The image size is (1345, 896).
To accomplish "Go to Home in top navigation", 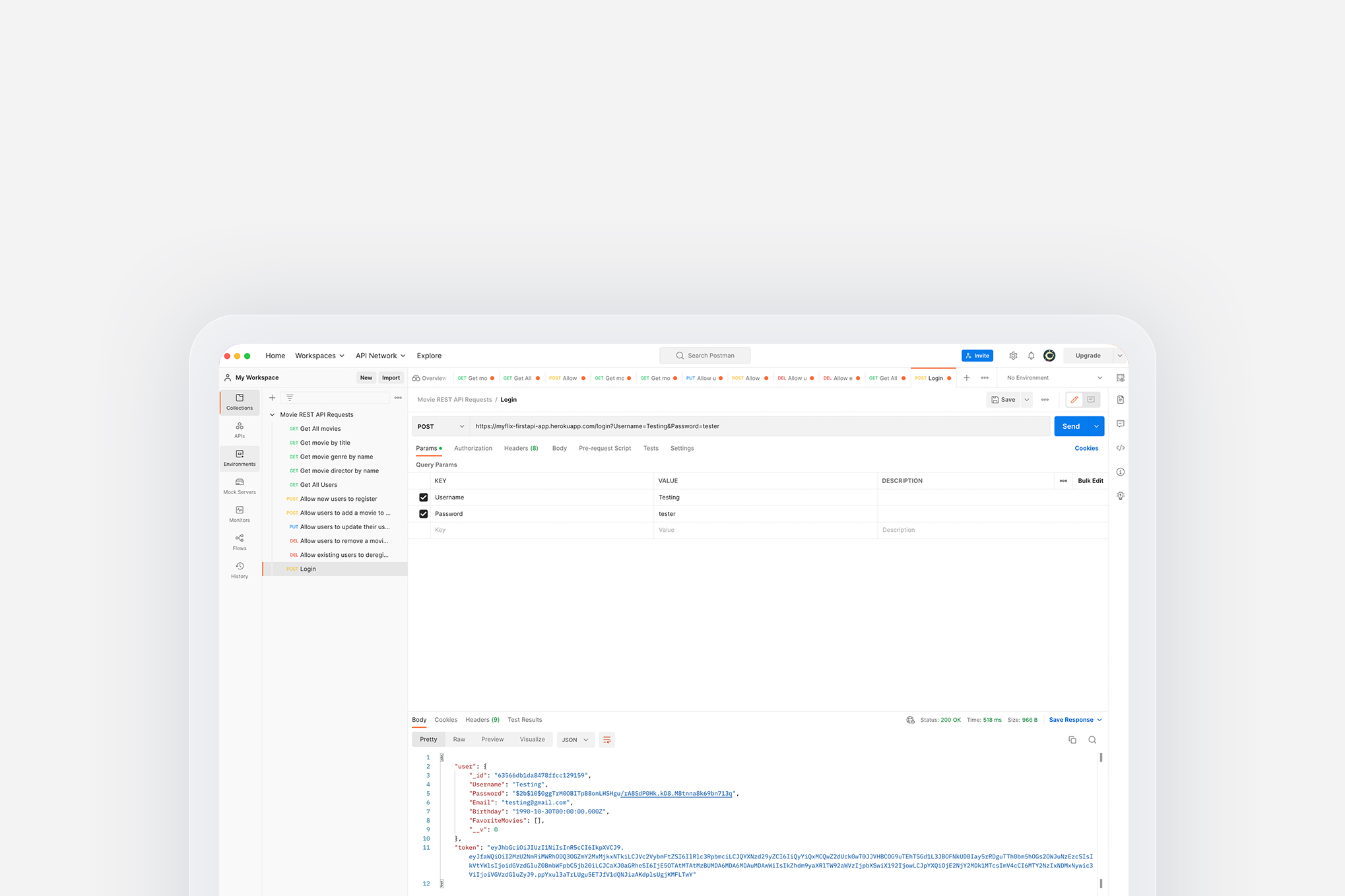I will click(275, 356).
